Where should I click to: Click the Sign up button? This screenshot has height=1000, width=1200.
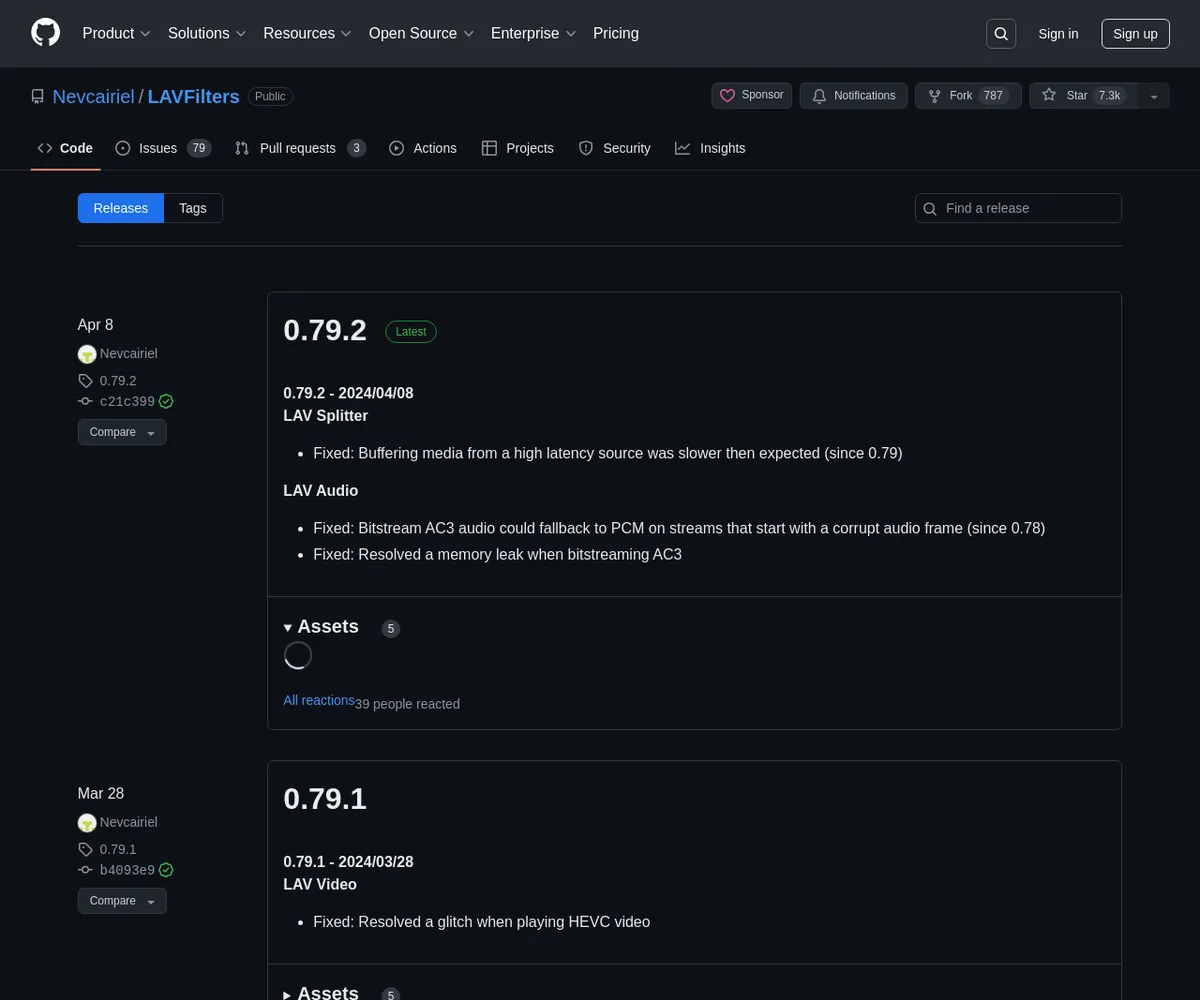[1135, 34]
